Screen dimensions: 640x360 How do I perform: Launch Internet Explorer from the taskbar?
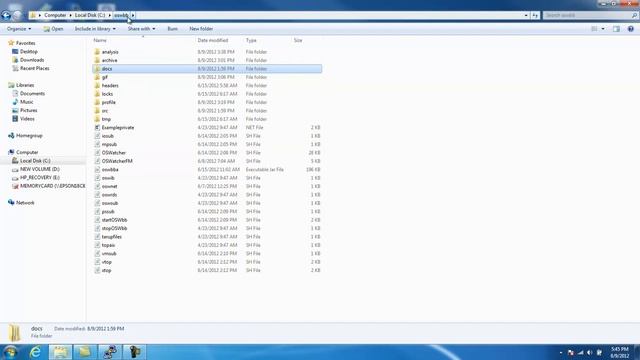click(36, 352)
